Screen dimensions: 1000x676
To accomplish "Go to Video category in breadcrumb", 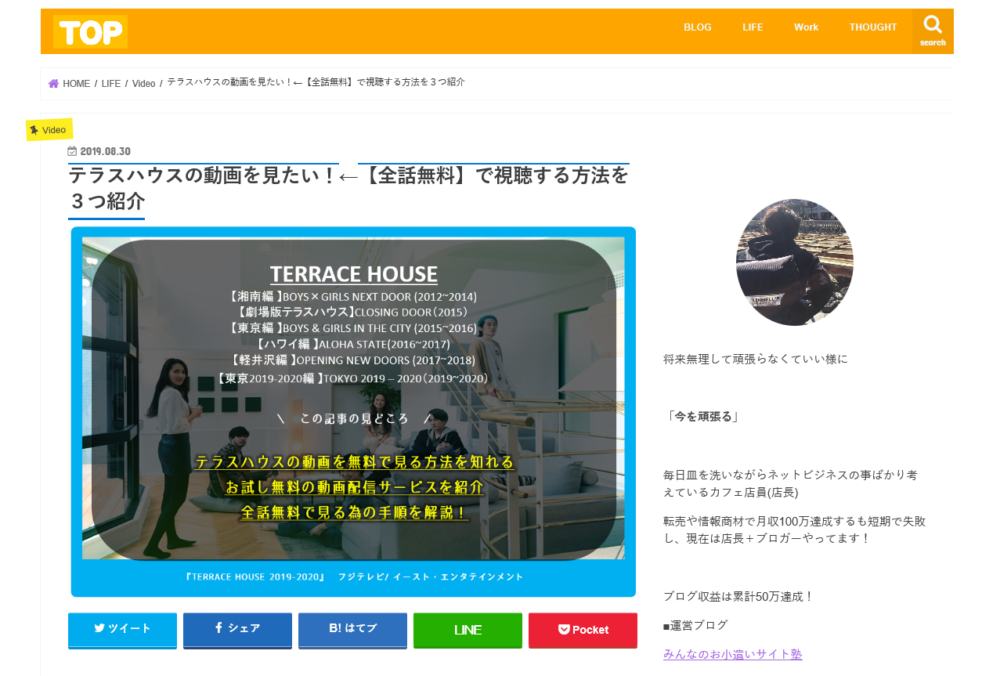I will point(143,84).
